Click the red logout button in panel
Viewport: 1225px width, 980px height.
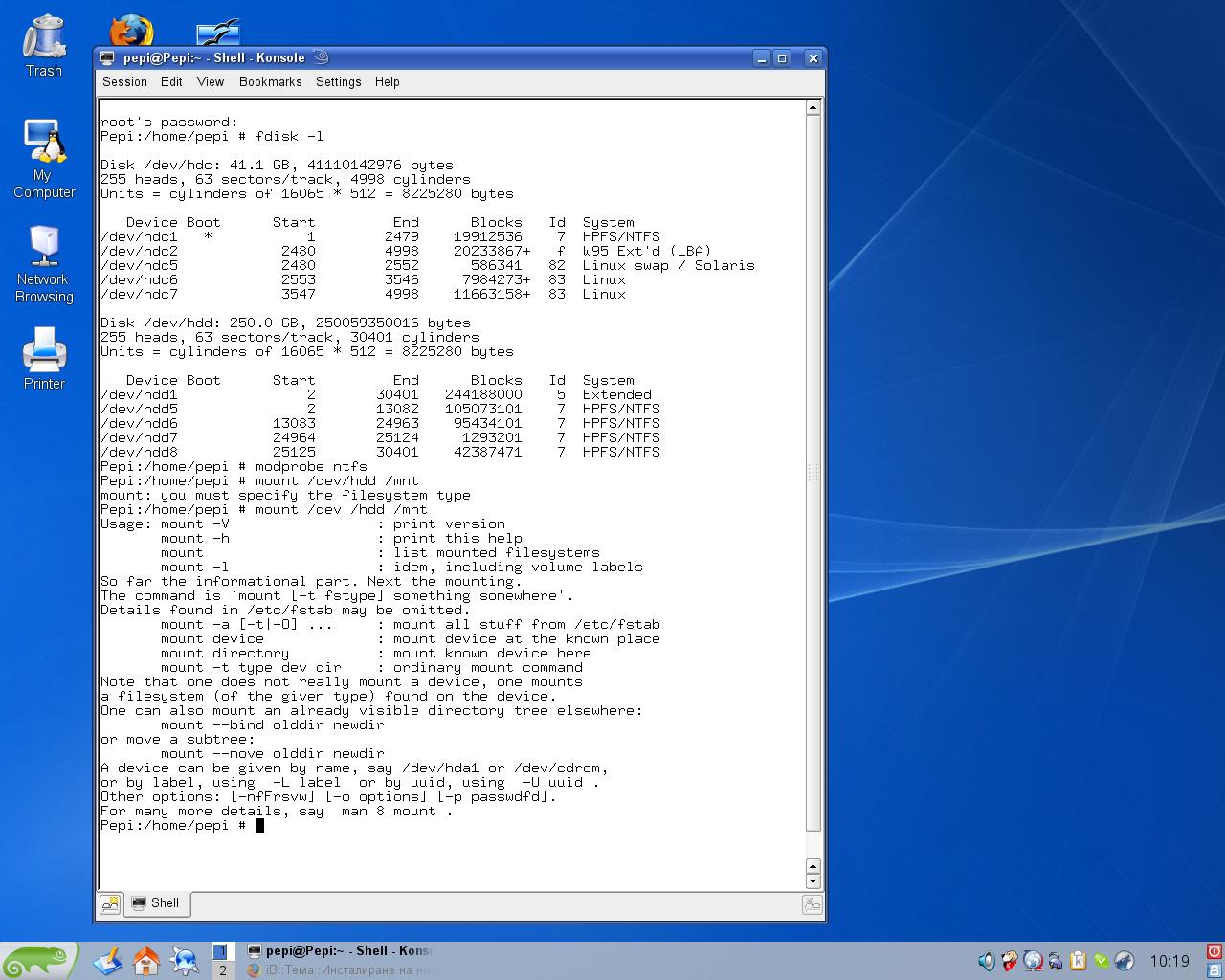click(x=1214, y=951)
